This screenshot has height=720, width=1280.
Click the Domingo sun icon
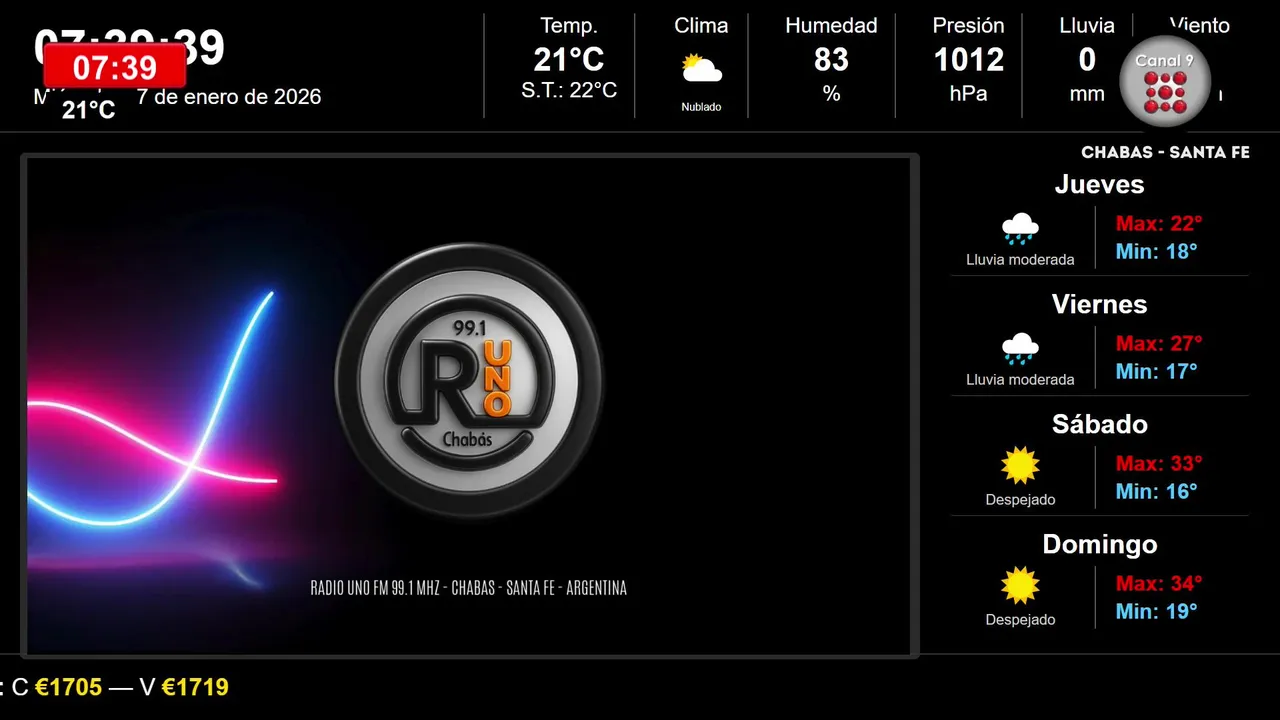[x=1020, y=586]
